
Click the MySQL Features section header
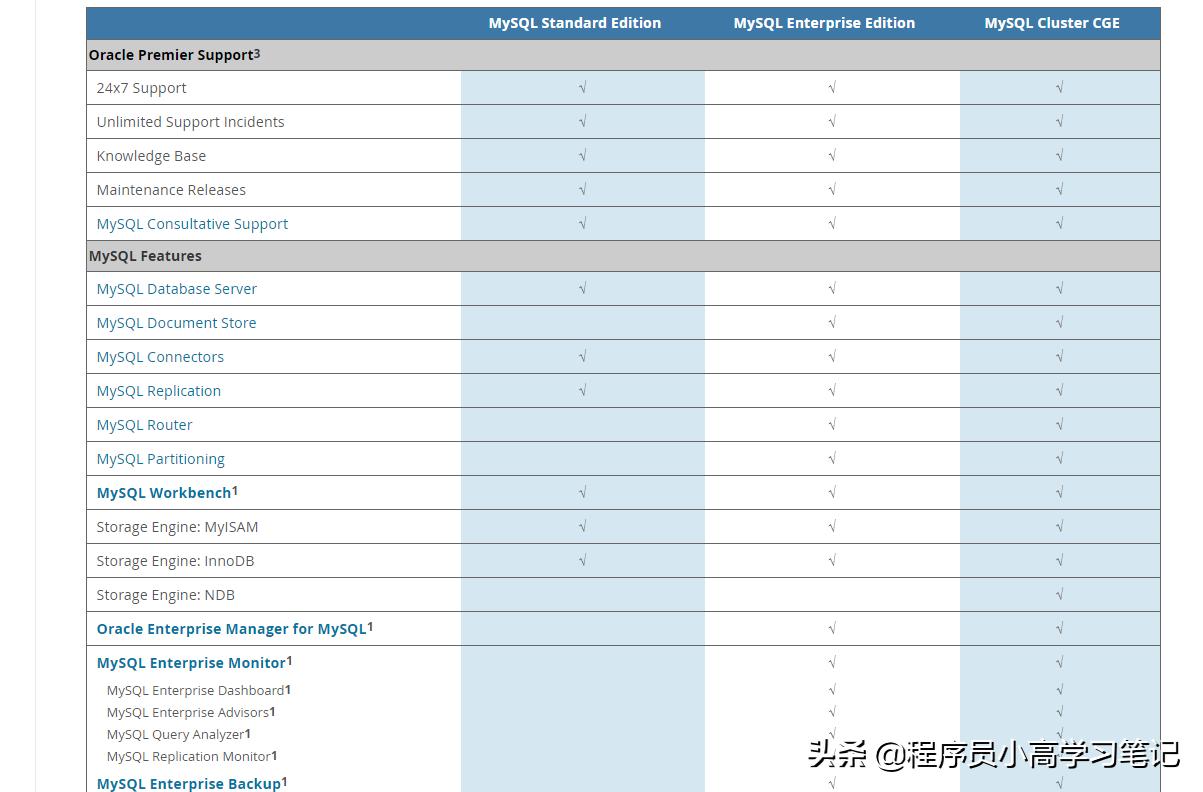pos(145,256)
